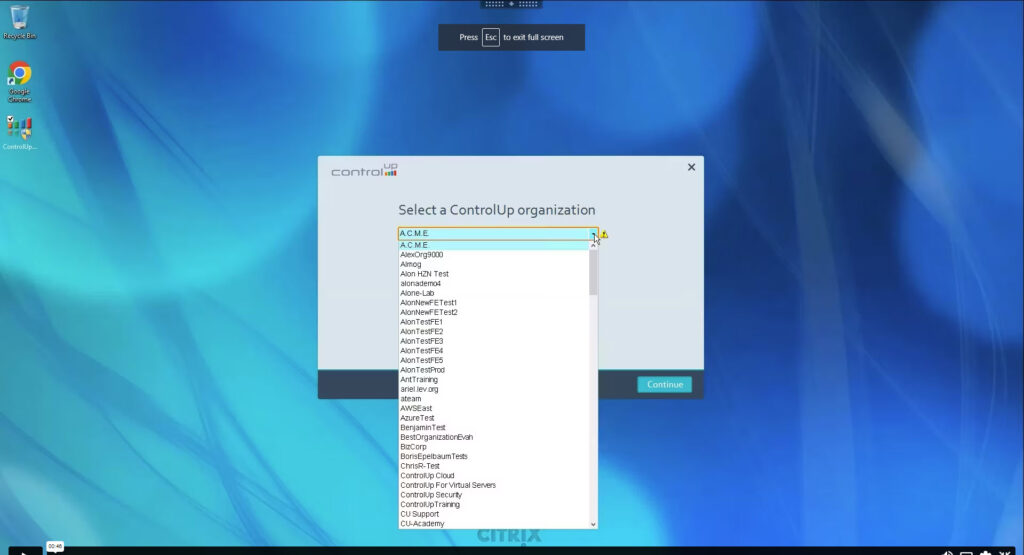The image size is (1024, 555).
Task: Click the Esc key hint in fullscreen banner
Action: pyautogui.click(x=490, y=37)
